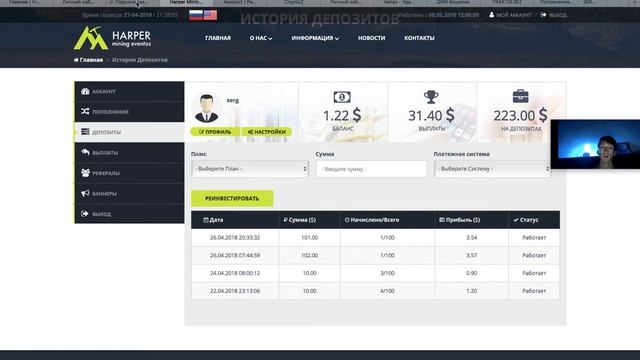Open Новости in the top navigation
This screenshot has width=640, height=360.
pos(371,38)
